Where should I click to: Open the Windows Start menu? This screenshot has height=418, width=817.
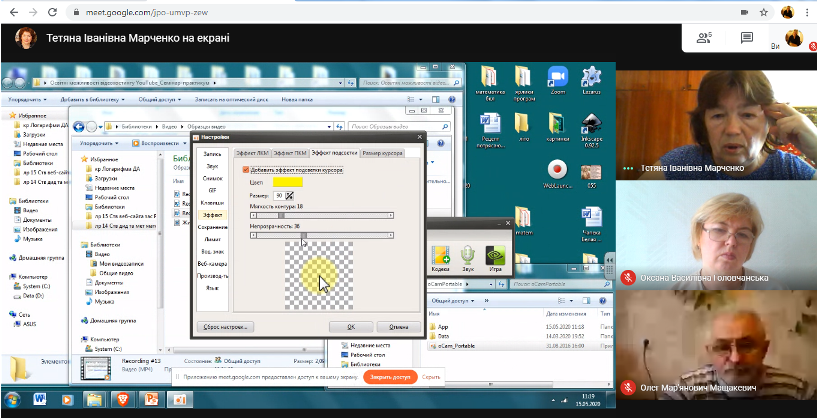[11, 400]
